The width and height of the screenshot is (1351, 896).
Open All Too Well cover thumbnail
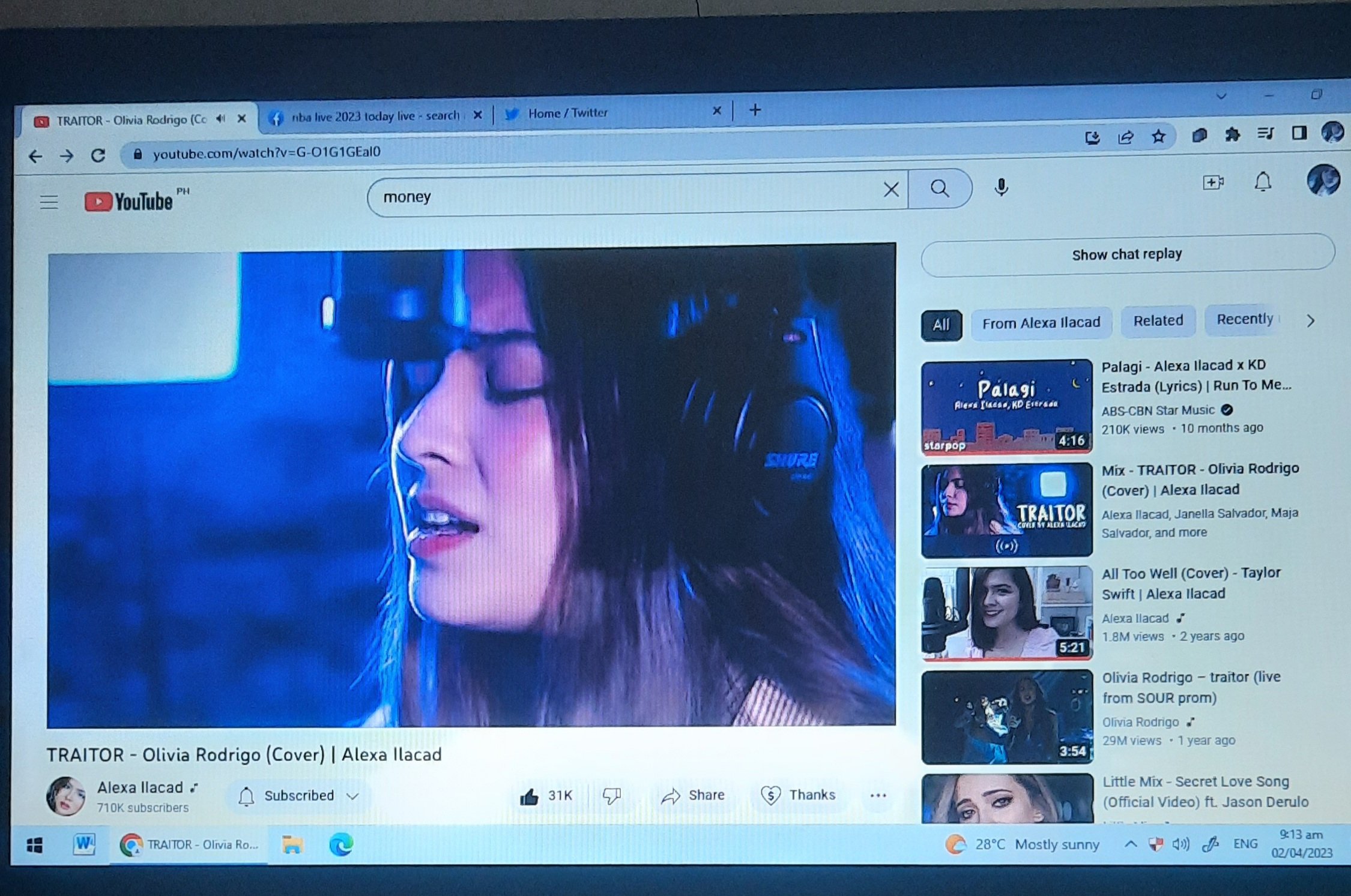1007,613
